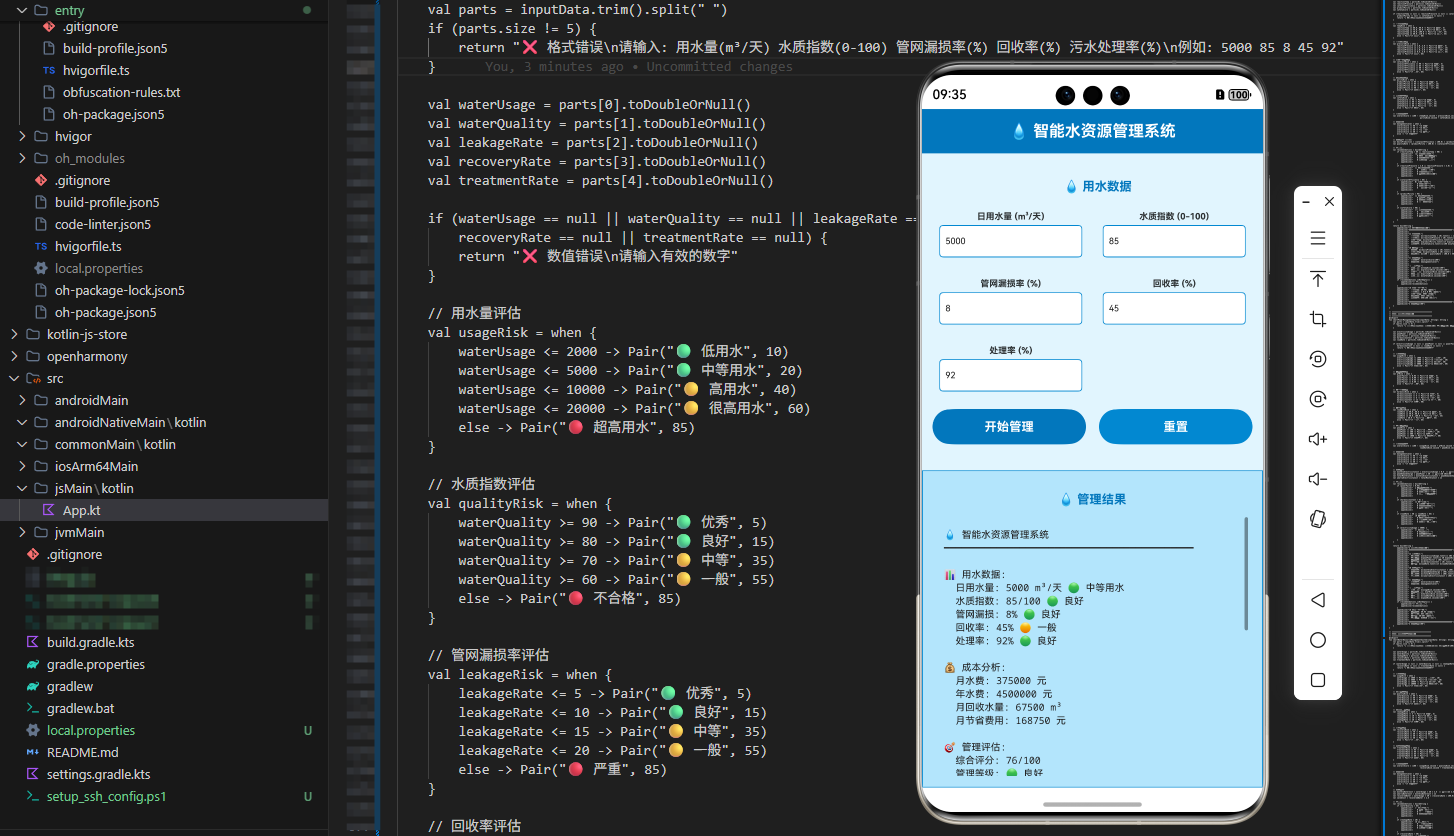This screenshot has height=836, width=1454.
Task: Click the gradle.properties elephant icon
Action: point(33,664)
